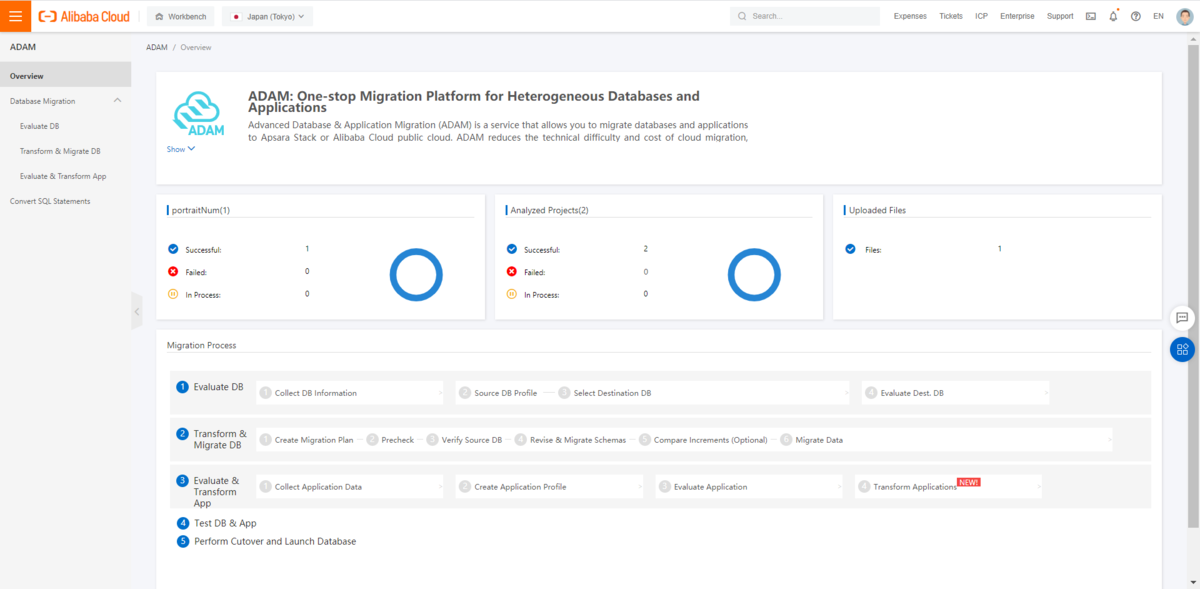Click Revise & Migrate Schemas step
The image size is (1200, 589).
[x=578, y=440]
